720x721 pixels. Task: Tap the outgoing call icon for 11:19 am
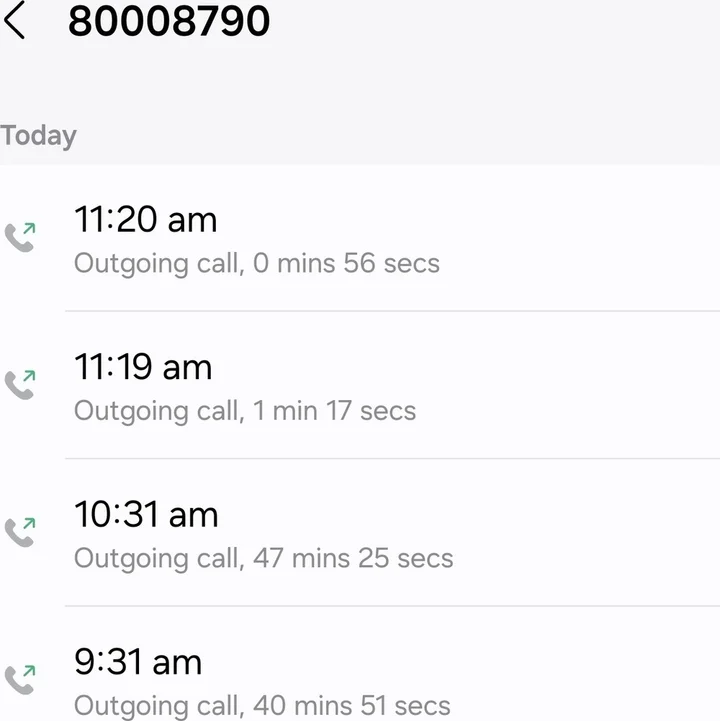coord(20,383)
